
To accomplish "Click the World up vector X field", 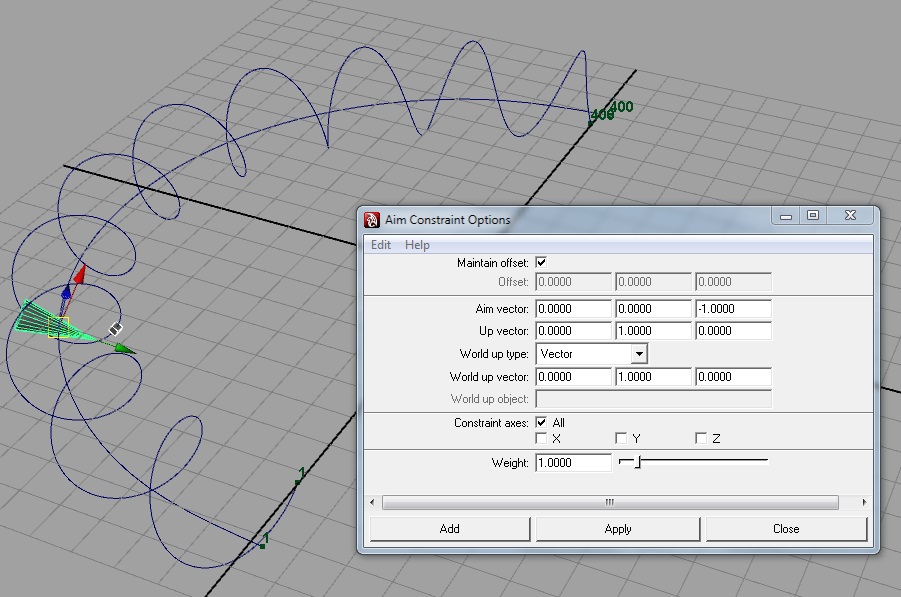I will pos(573,377).
